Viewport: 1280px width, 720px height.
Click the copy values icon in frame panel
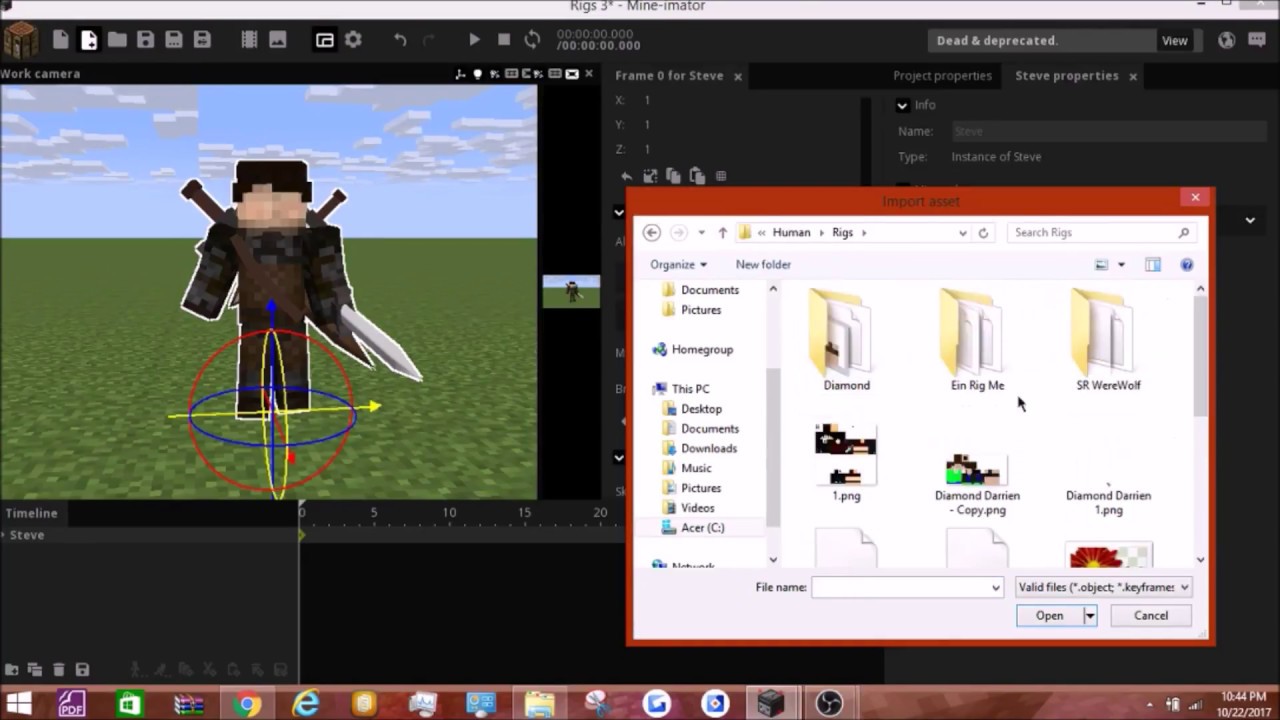click(673, 176)
